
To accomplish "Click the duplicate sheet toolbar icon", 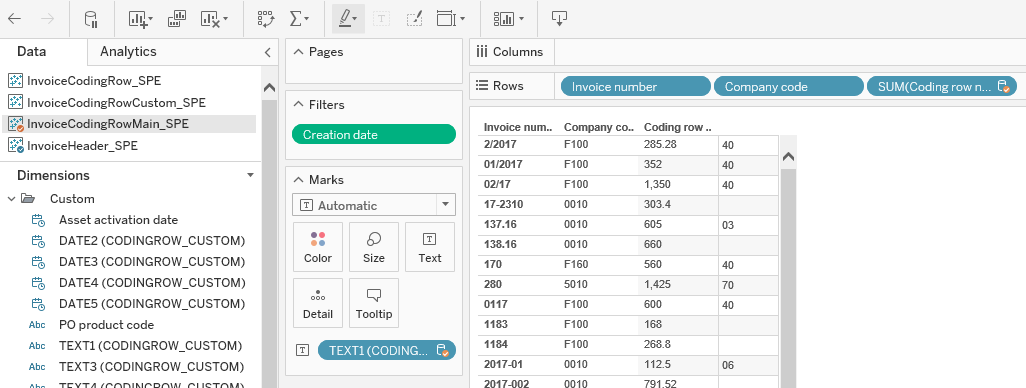I will [x=177, y=19].
